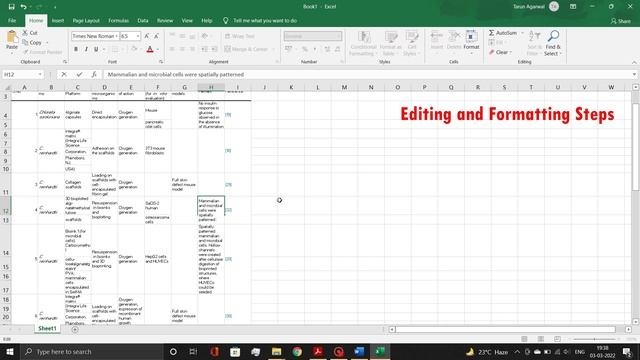Click the horizontal scrollbar track

(505, 329)
